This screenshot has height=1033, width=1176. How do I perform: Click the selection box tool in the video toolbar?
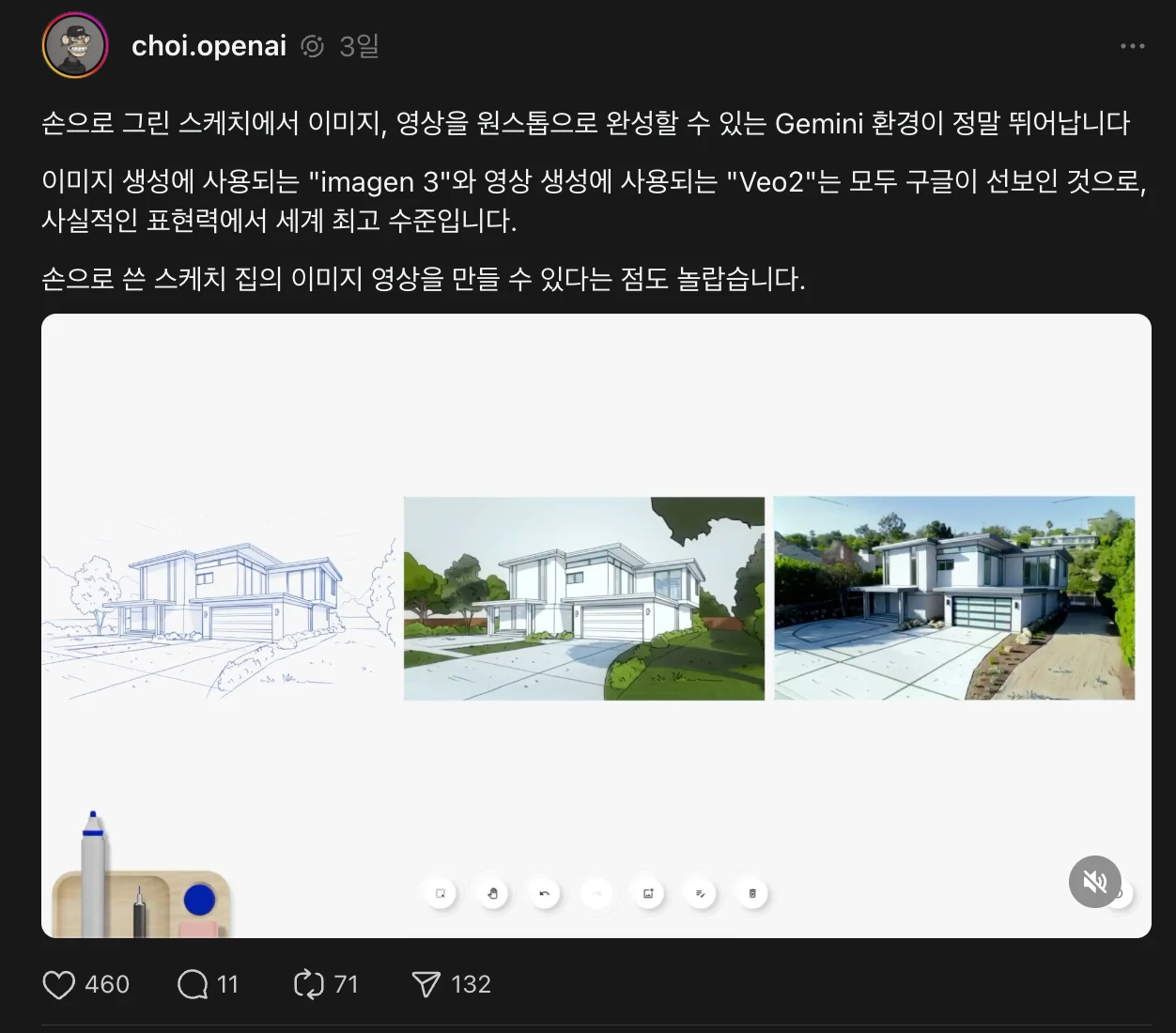click(x=441, y=893)
